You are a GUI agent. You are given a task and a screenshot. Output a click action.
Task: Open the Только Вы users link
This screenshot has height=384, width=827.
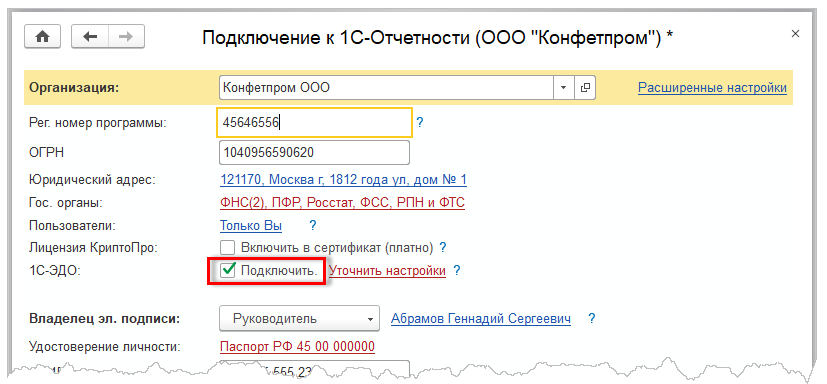(x=251, y=226)
